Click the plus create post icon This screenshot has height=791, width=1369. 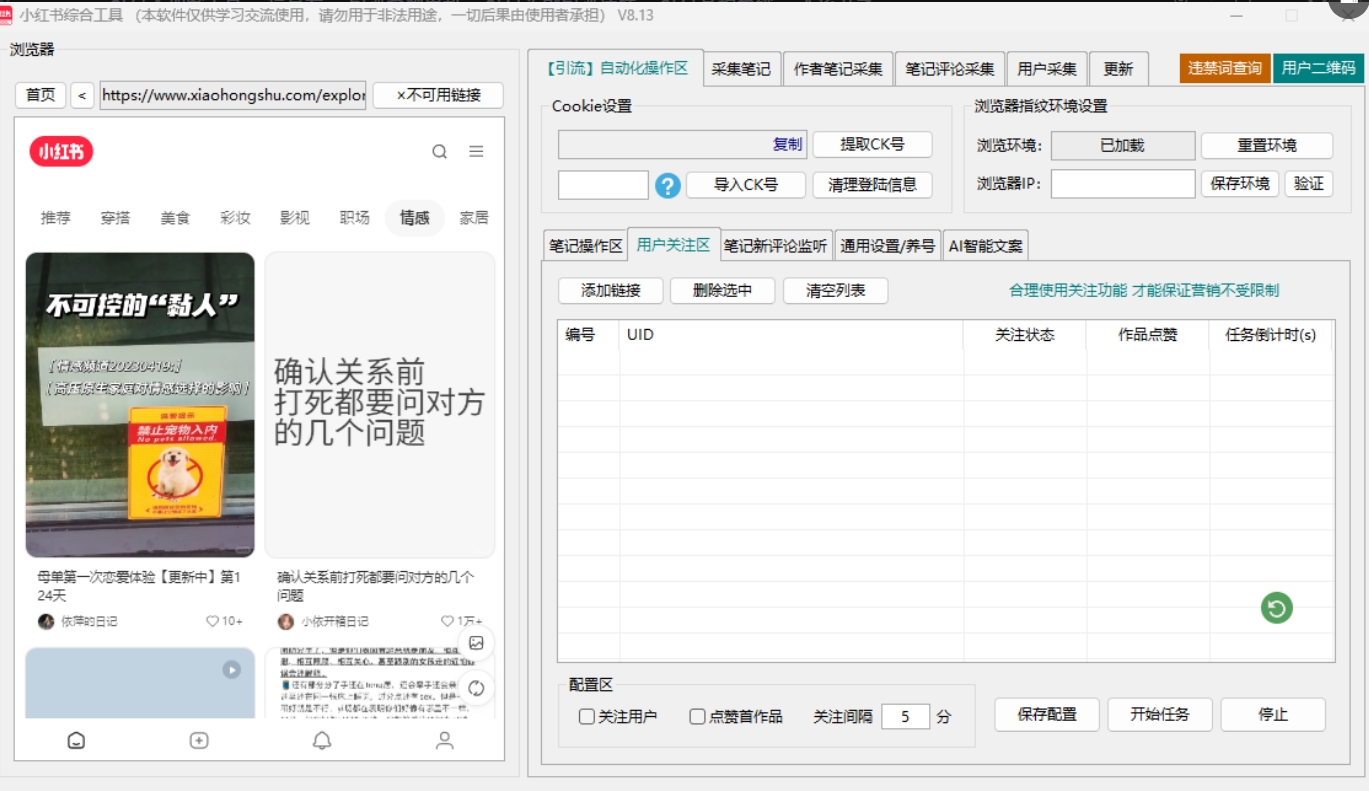(x=199, y=740)
